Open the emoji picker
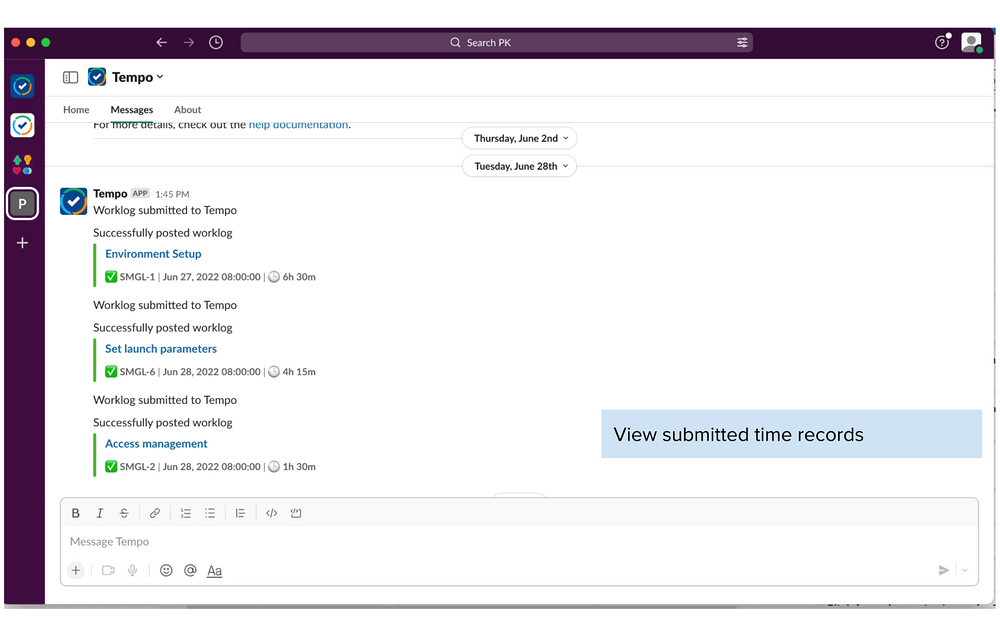This screenshot has height=625, width=1000. [166, 570]
